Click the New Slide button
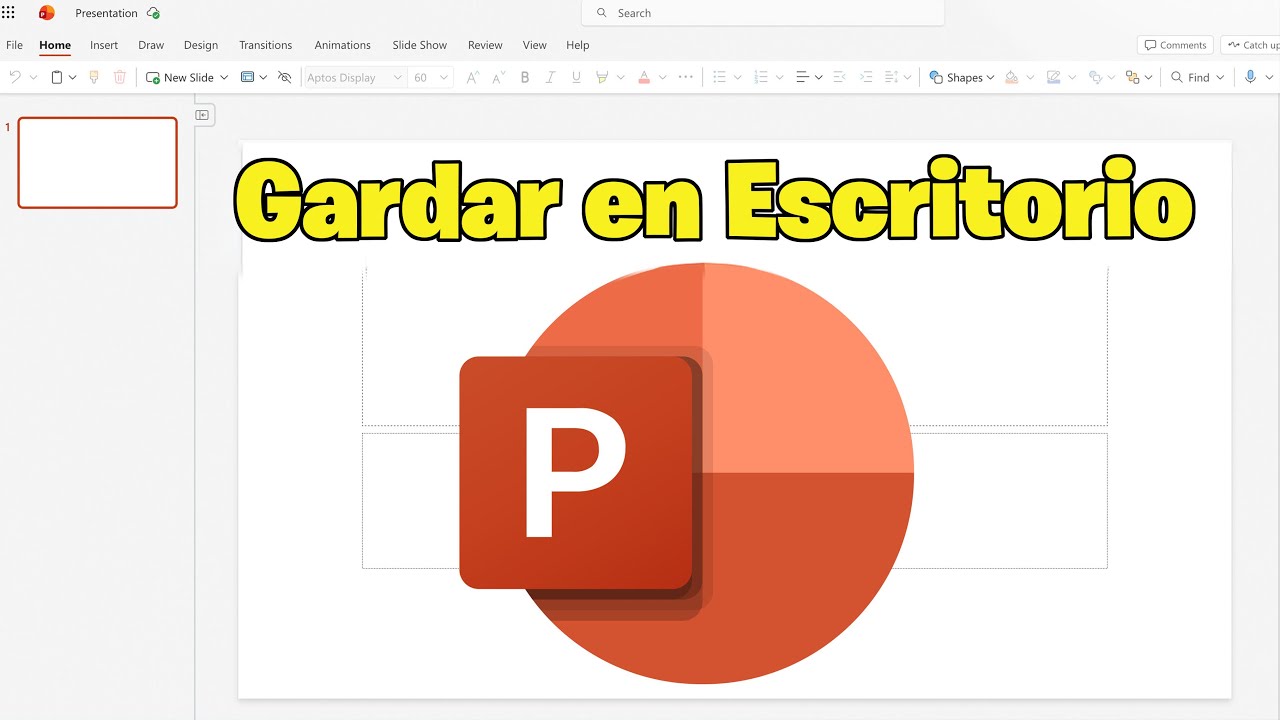The height and width of the screenshot is (720, 1280). coord(180,77)
